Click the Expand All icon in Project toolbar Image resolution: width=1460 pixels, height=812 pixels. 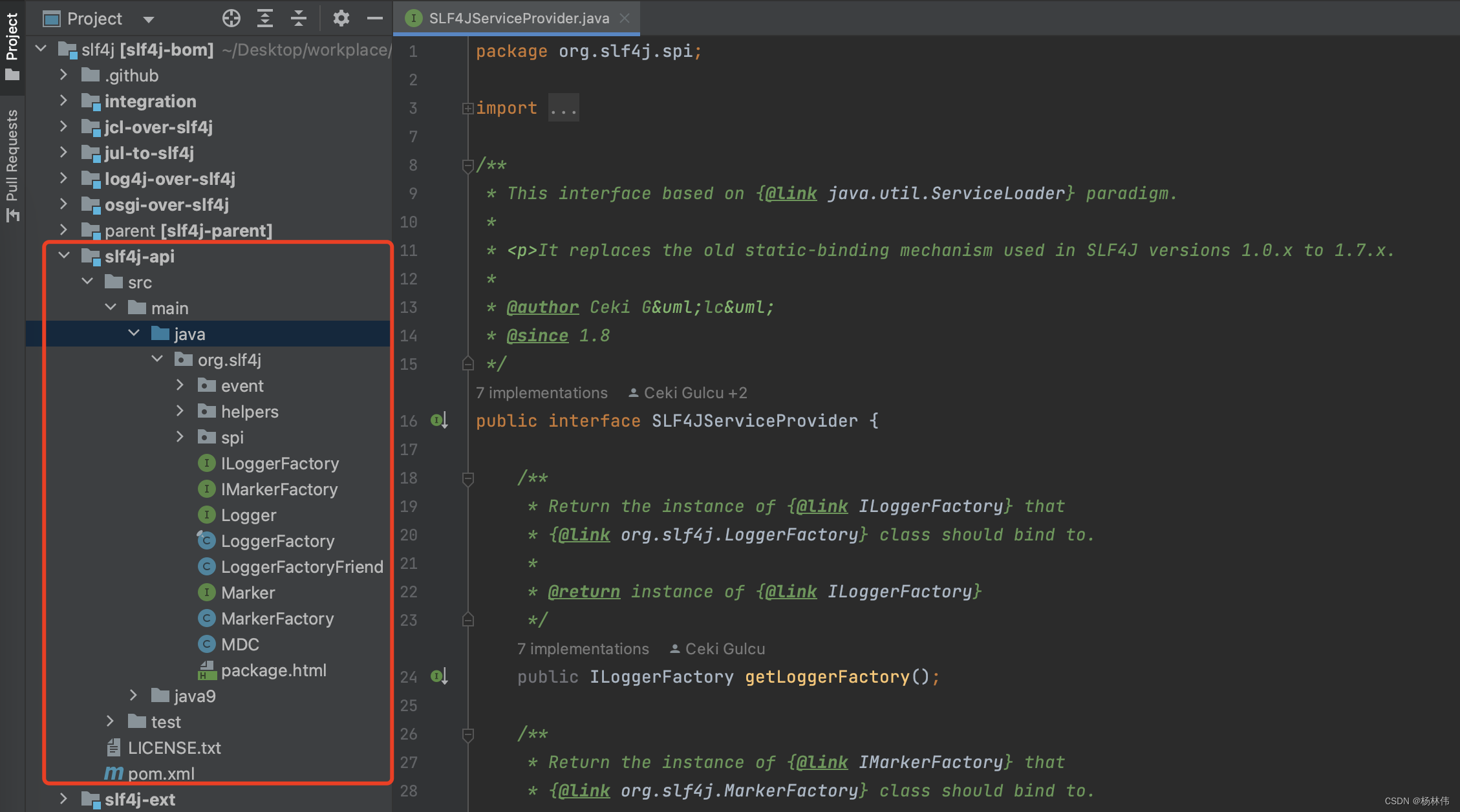coord(265,18)
